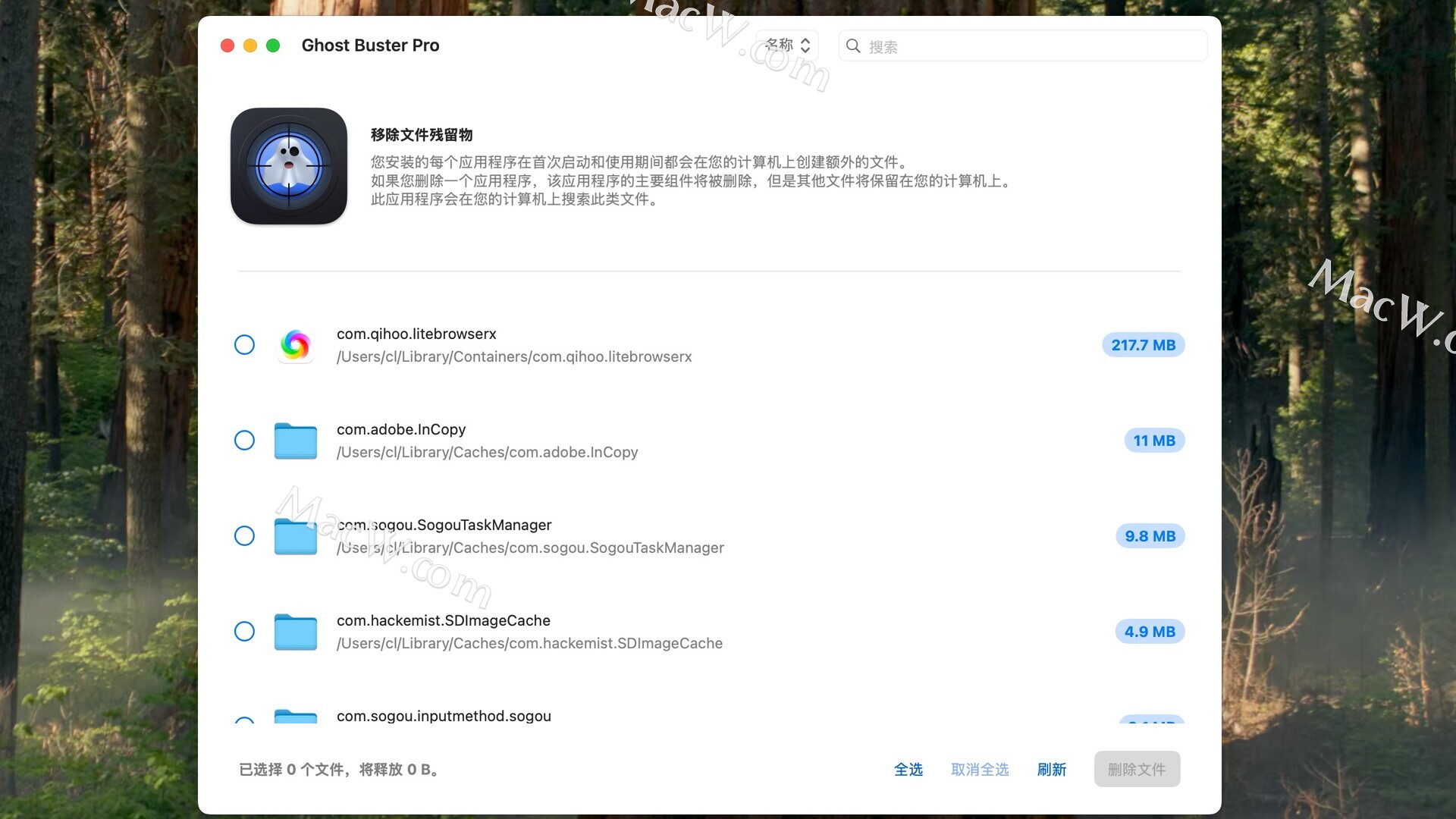The height and width of the screenshot is (819, 1456).
Task: Click the /Users/cl/Library/Caches/com.hackemist.SDImageCache path
Action: pyautogui.click(x=530, y=643)
